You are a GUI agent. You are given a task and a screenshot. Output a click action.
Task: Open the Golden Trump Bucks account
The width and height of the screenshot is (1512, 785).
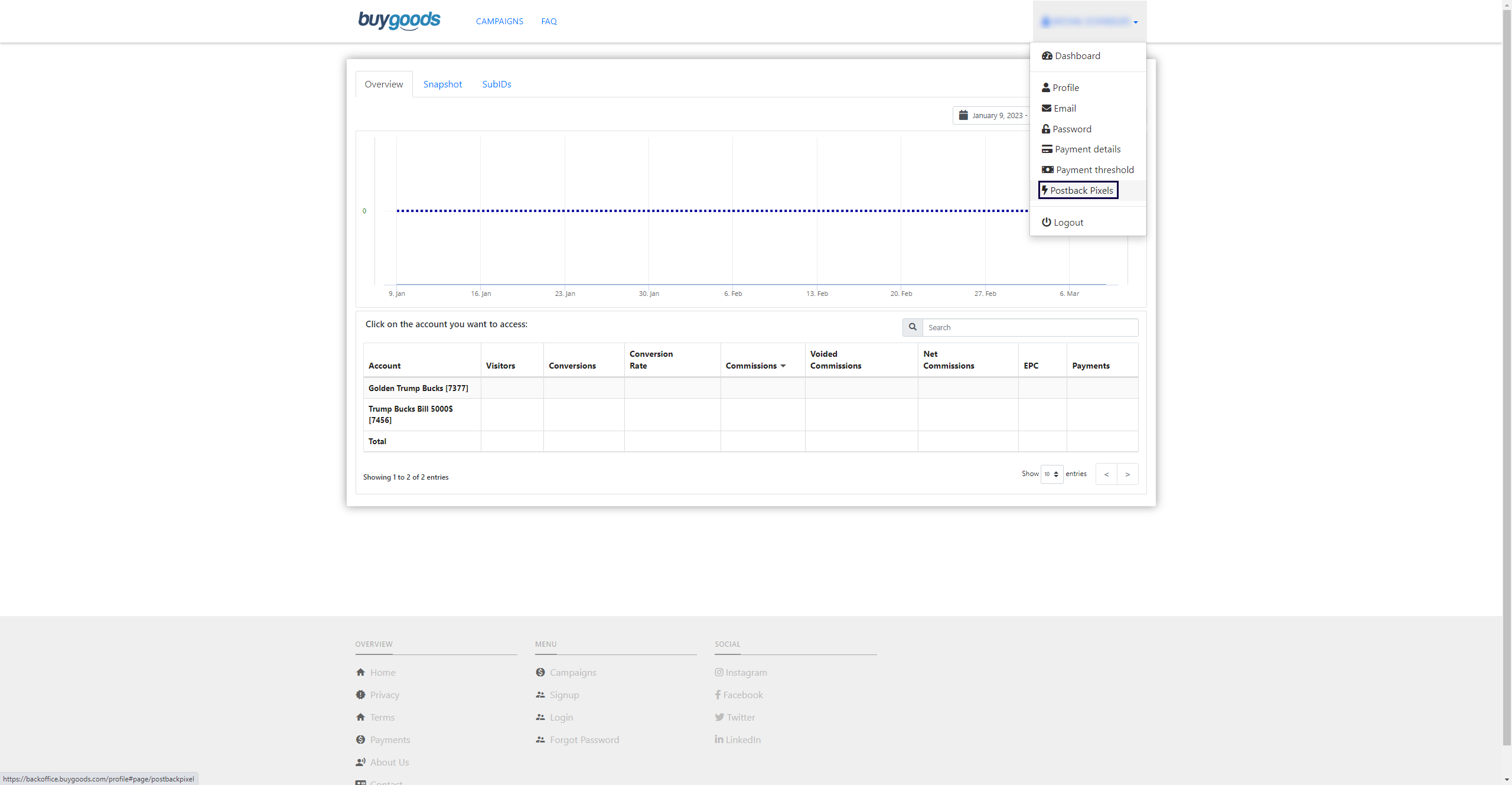click(x=418, y=388)
